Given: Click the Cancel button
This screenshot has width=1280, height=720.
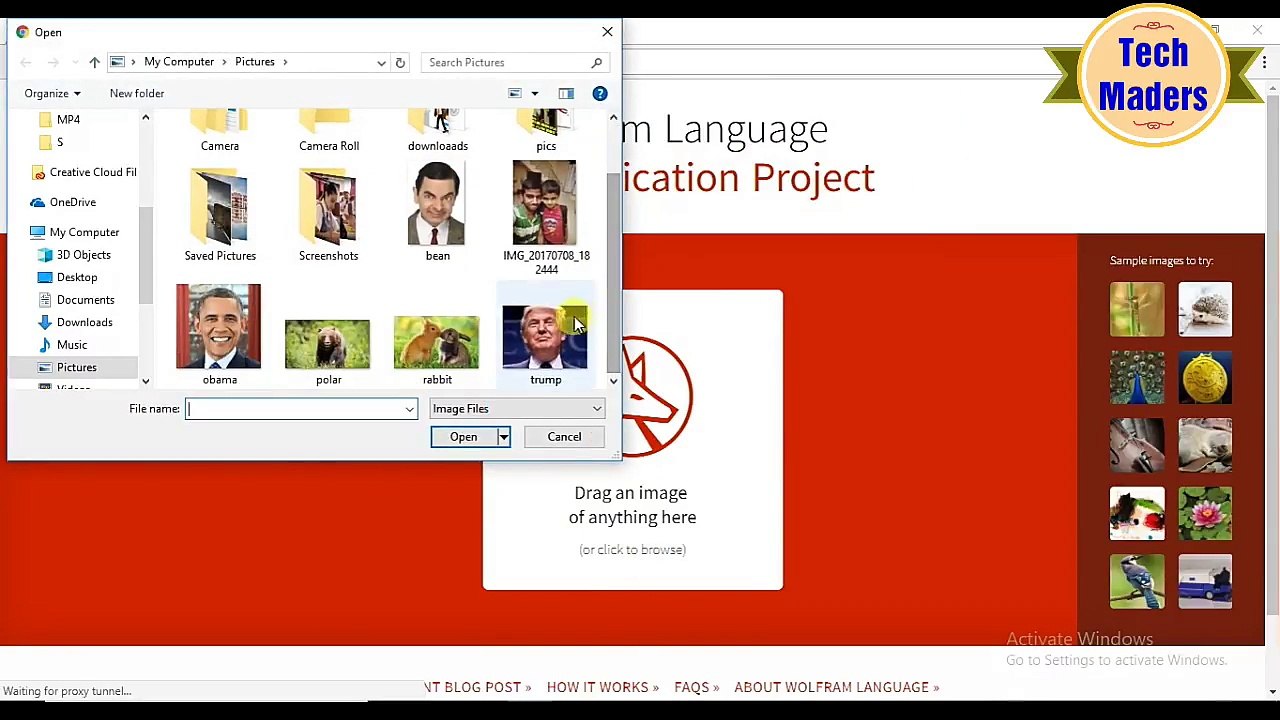Looking at the screenshot, I should tap(564, 437).
